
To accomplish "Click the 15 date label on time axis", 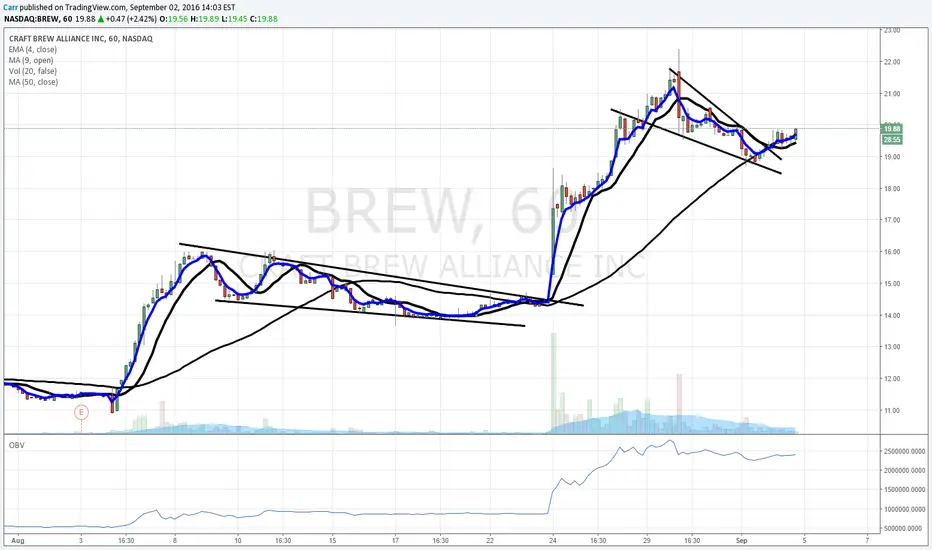I will [332, 541].
